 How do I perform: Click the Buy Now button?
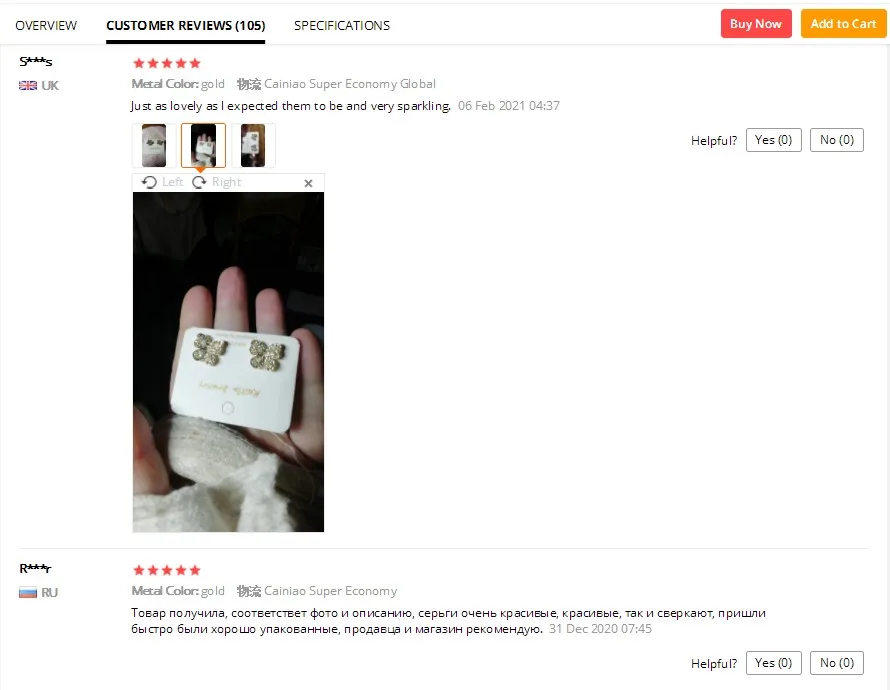756,24
